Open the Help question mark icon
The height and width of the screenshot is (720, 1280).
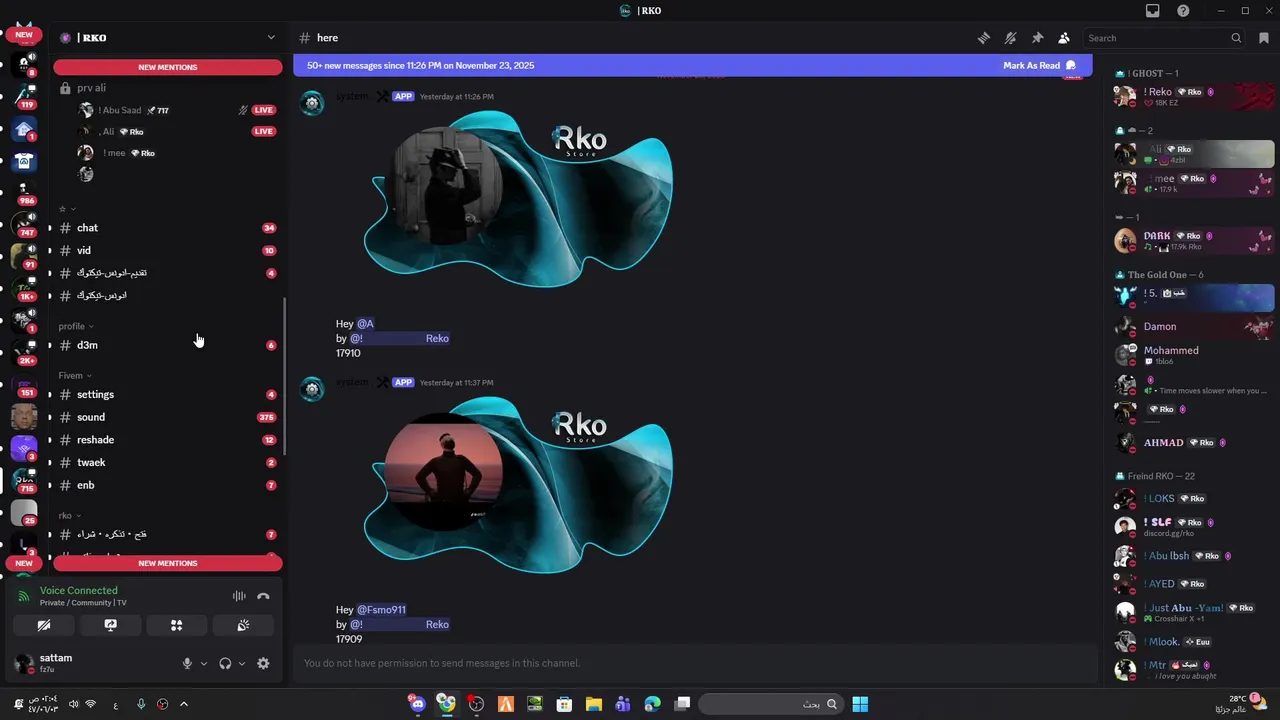pos(1184,11)
